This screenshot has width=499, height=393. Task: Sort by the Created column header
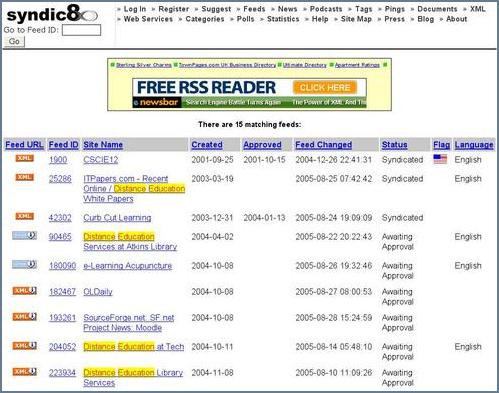[207, 145]
